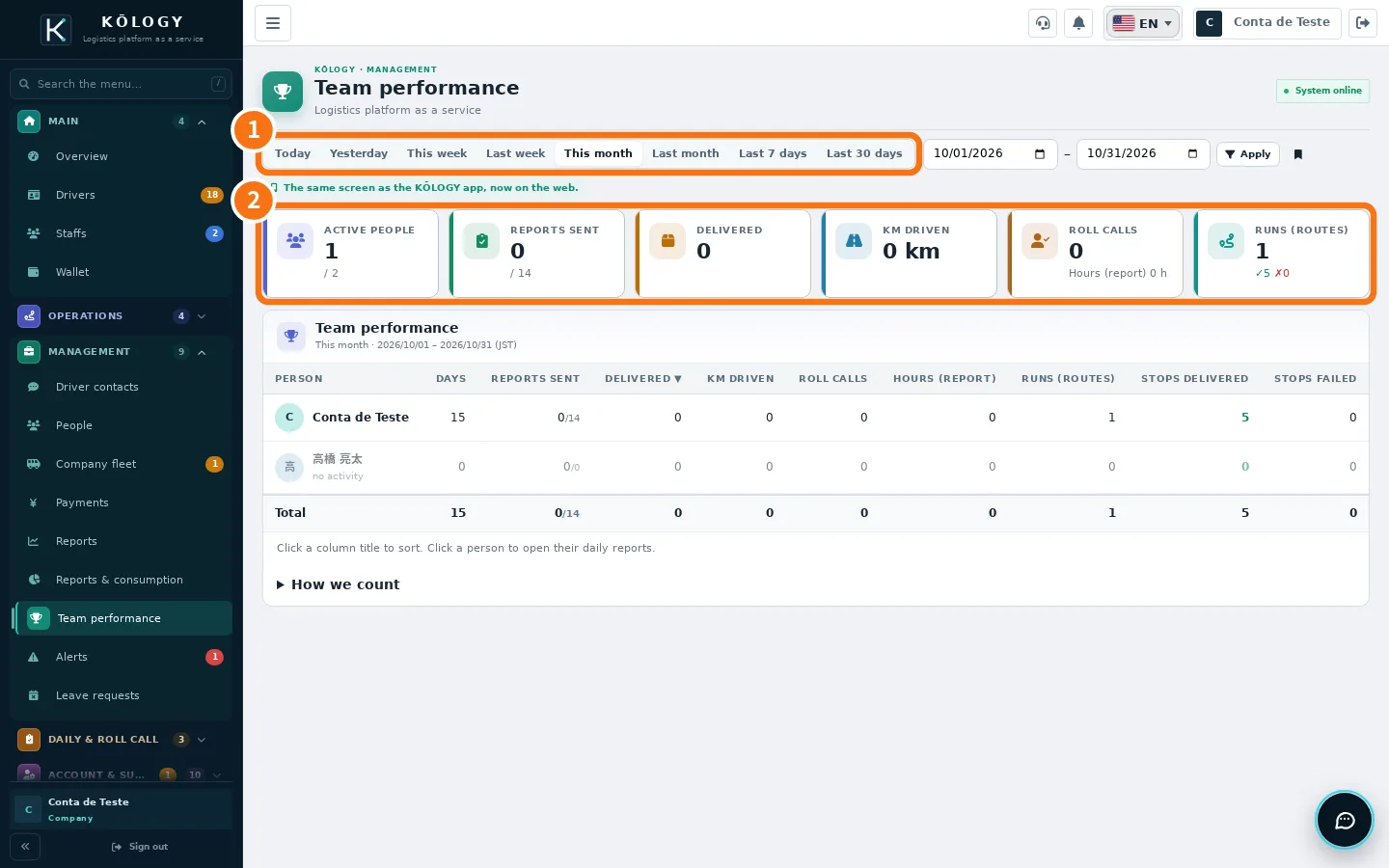Image resolution: width=1389 pixels, height=868 pixels.
Task: Open notifications bell icon
Action: tap(1078, 23)
